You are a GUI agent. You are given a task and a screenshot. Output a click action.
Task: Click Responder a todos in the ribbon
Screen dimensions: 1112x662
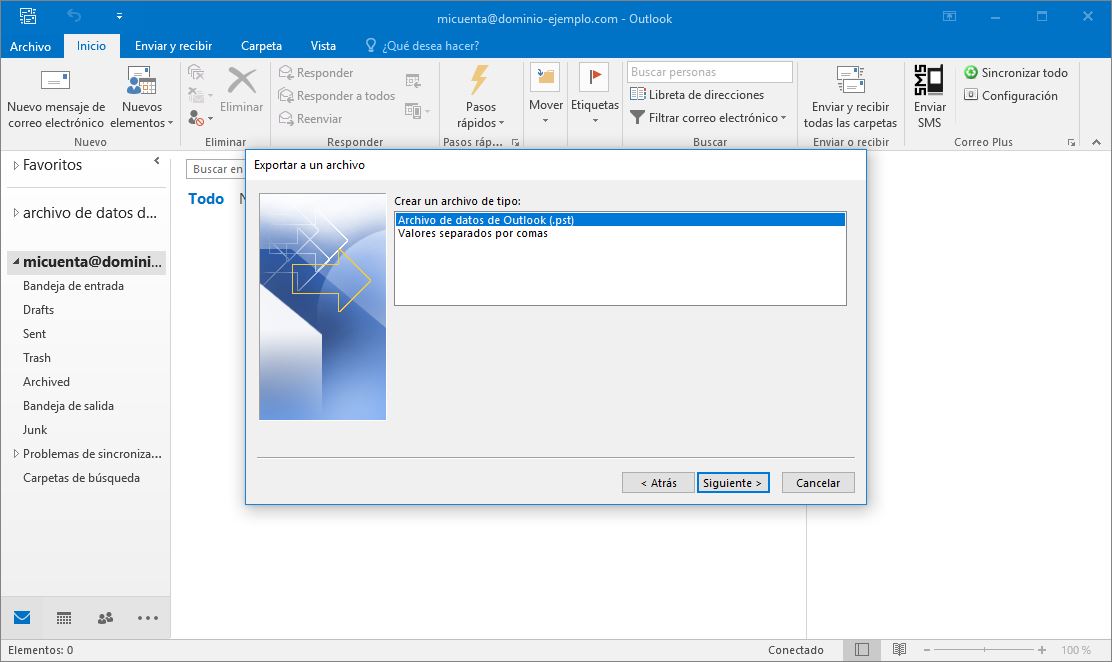pyautogui.click(x=337, y=95)
